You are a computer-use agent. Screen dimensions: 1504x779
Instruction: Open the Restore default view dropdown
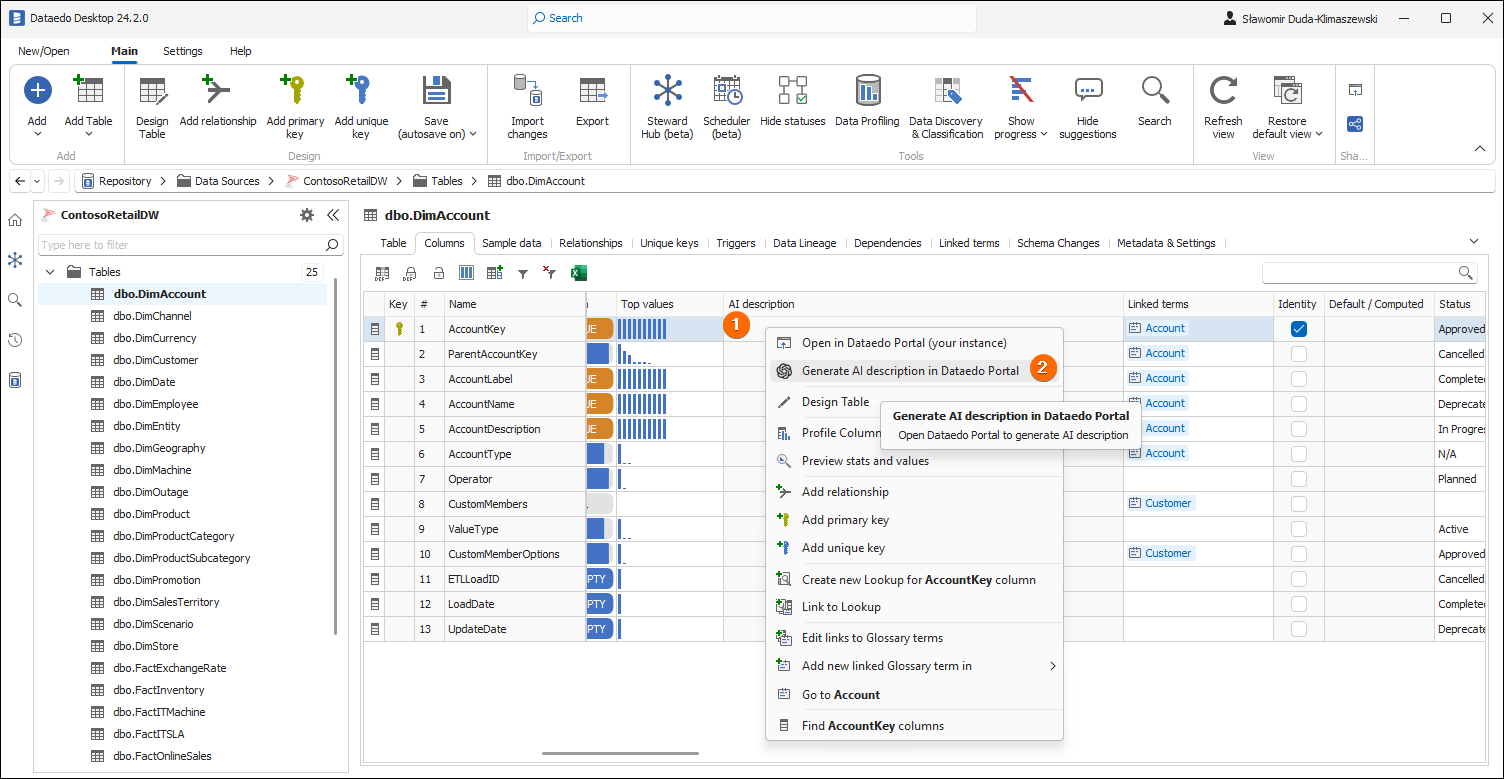point(1319,134)
